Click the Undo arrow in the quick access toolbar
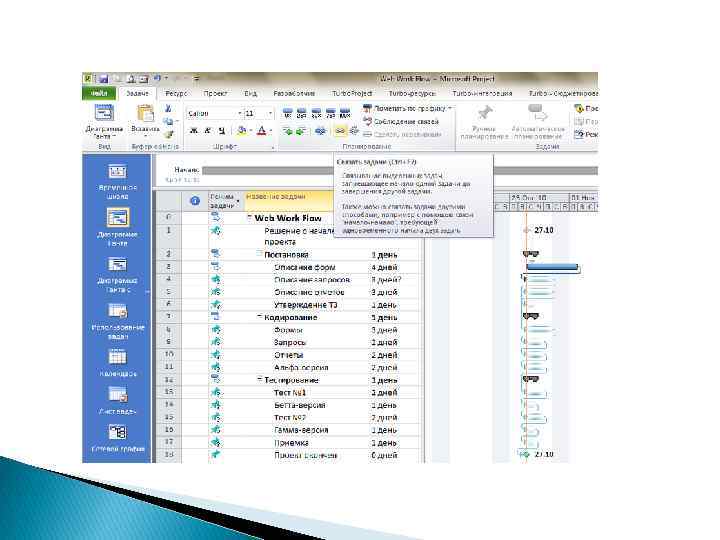This screenshot has height=540, width=720. 157,79
